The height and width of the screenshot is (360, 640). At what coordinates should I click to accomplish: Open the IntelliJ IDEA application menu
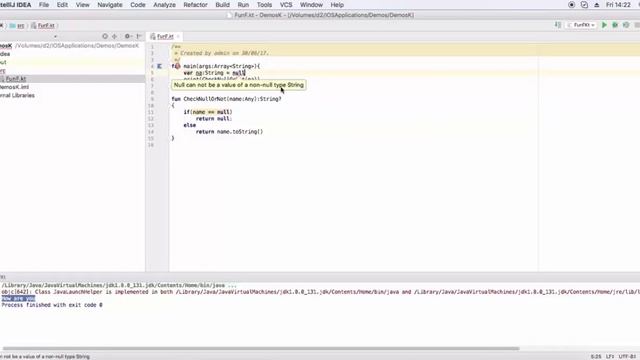(x=16, y=5)
